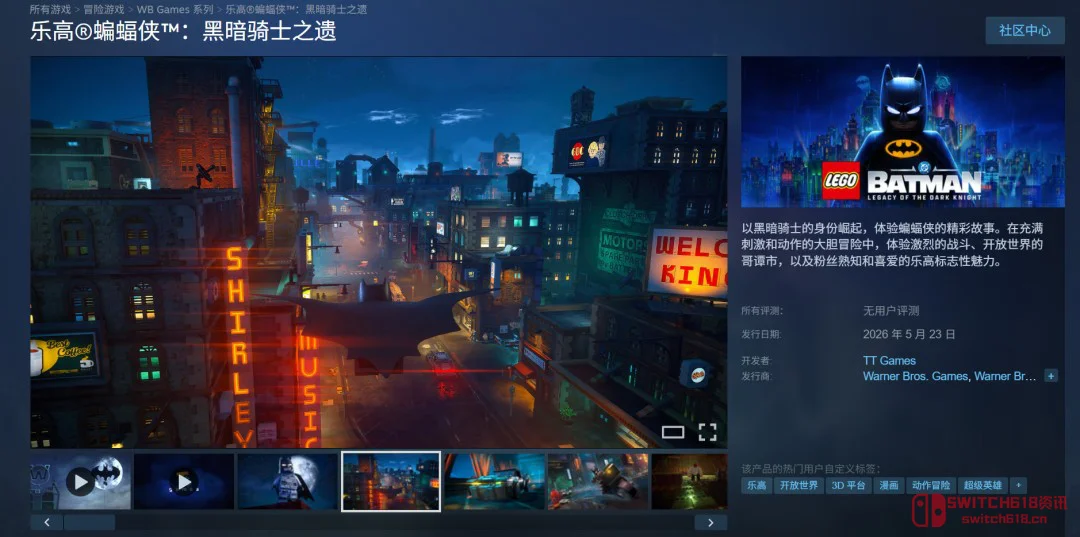The width and height of the screenshot is (1080, 537).
Task: Open the 社区中心 community hub button
Action: (x=1025, y=31)
